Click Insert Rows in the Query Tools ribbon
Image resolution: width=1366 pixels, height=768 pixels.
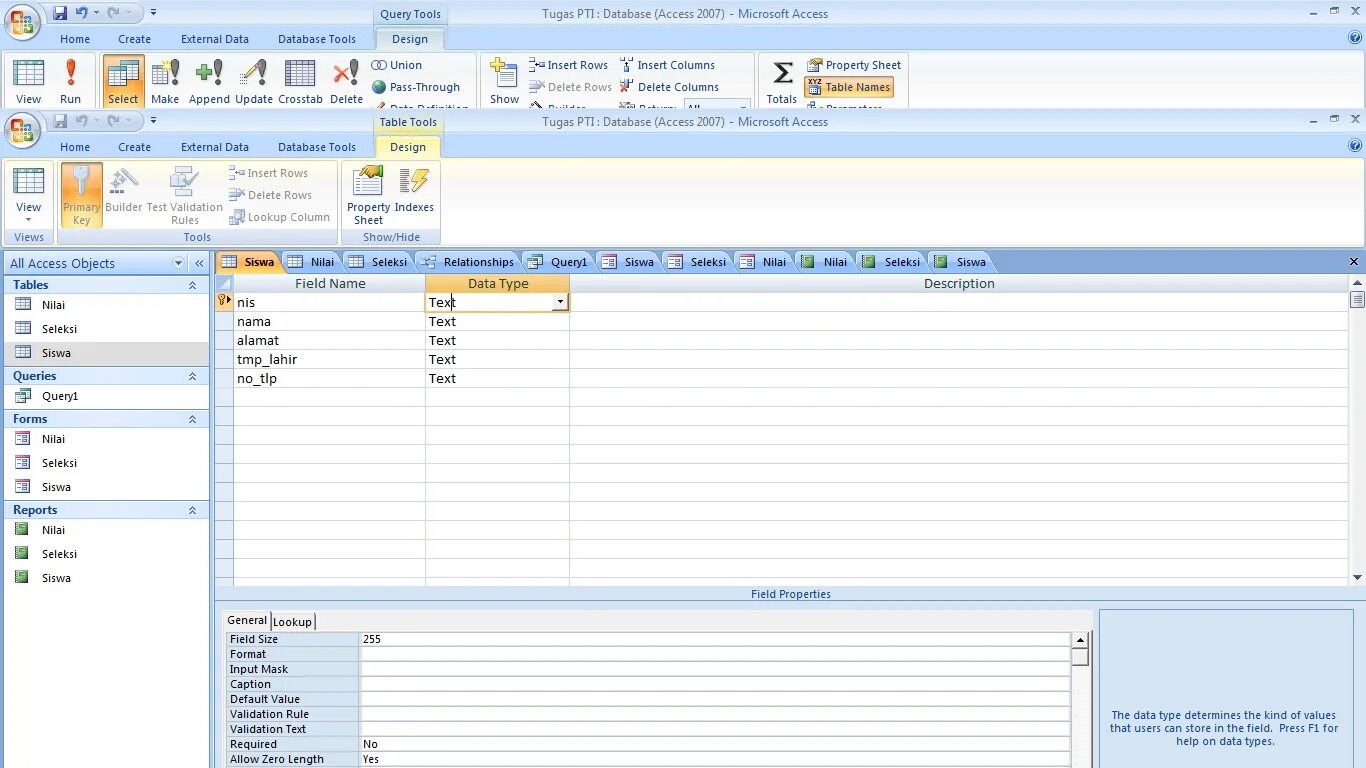coord(568,65)
